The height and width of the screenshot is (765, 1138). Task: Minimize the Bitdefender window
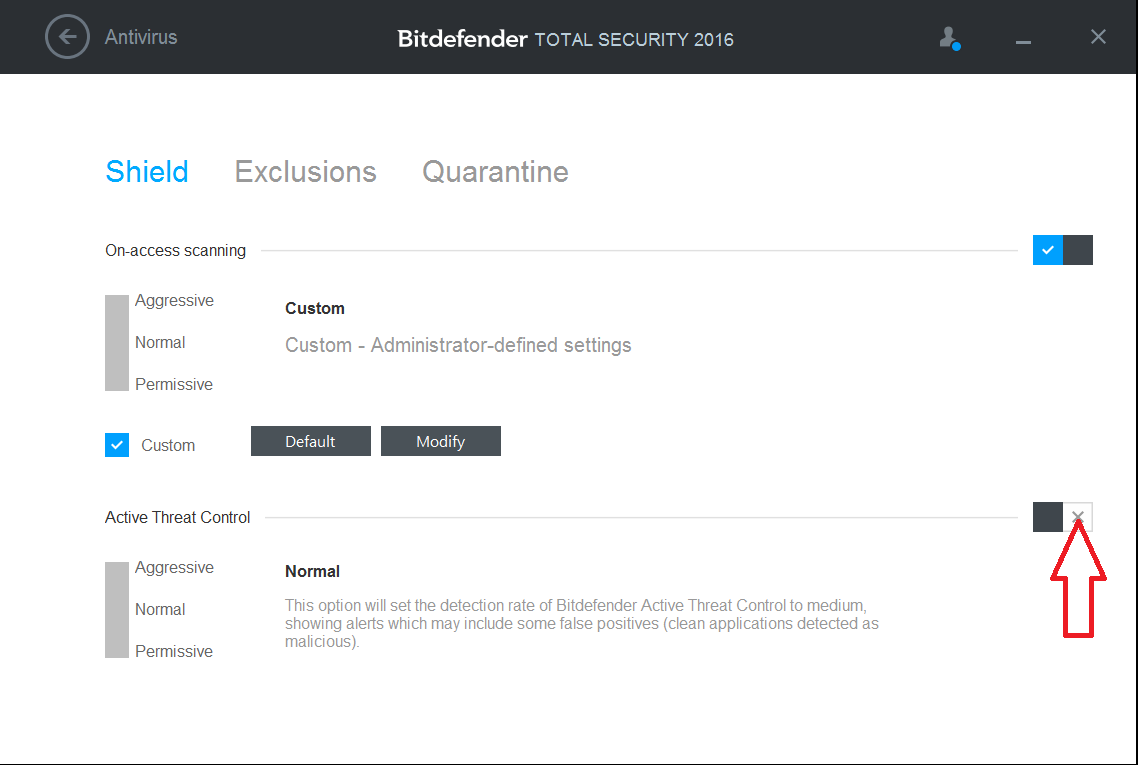point(1023,42)
